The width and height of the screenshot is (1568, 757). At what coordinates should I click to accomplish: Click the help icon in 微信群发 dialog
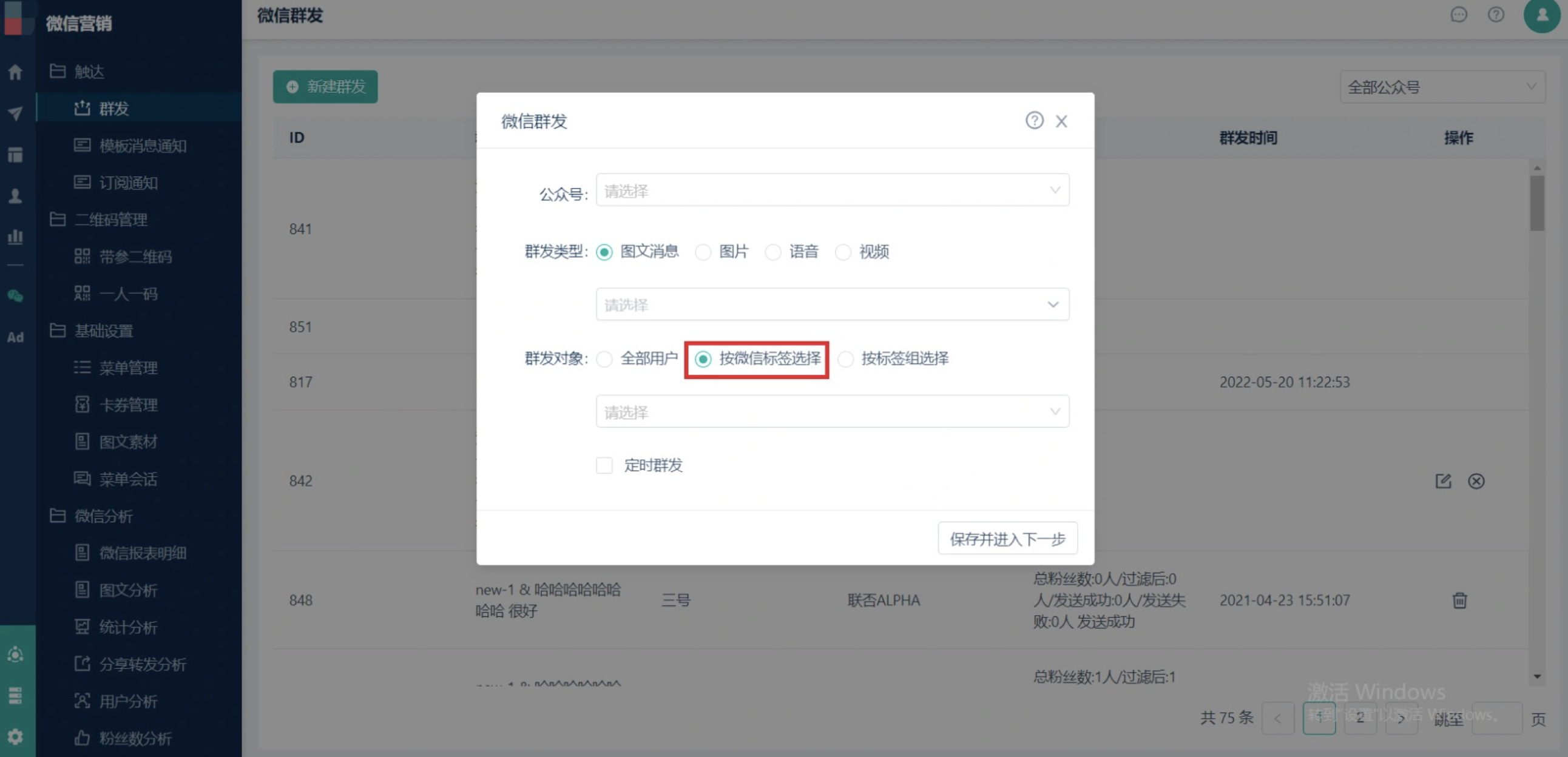[x=1033, y=121]
